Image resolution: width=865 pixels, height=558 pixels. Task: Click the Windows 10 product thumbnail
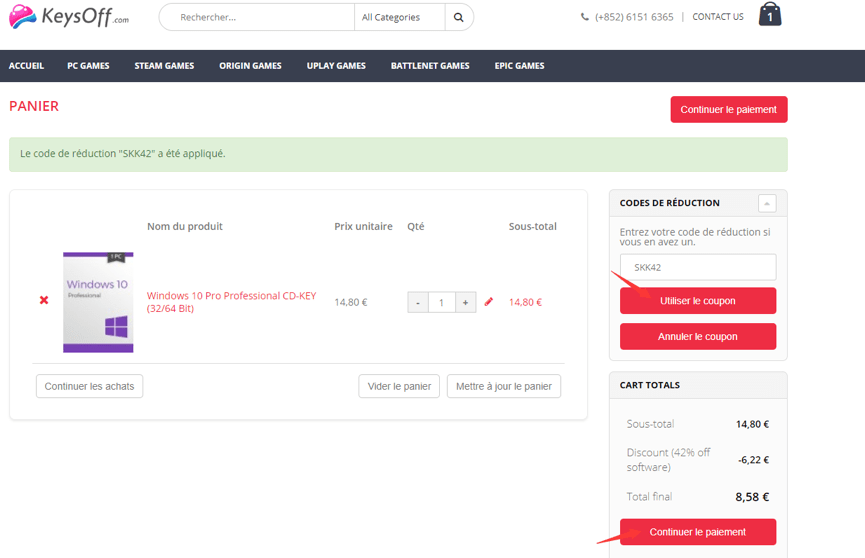[98, 302]
